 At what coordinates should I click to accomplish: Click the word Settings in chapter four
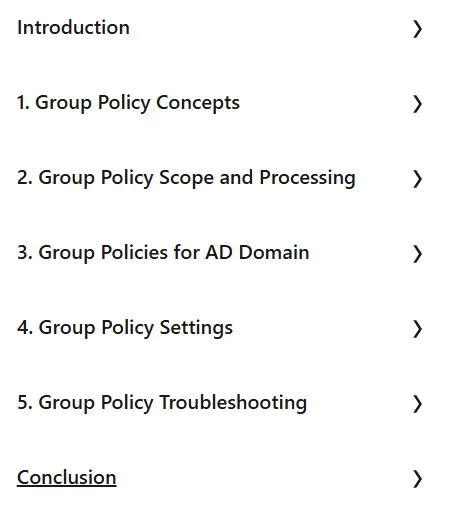(196, 328)
